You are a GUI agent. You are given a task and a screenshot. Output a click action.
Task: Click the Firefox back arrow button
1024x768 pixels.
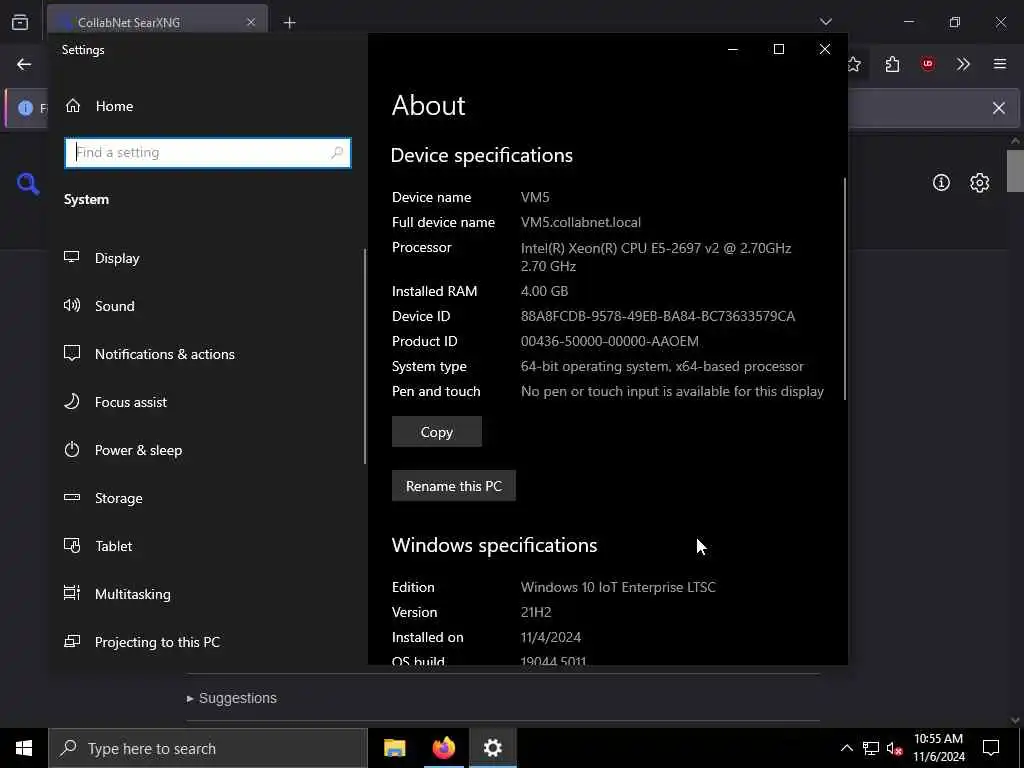24,64
